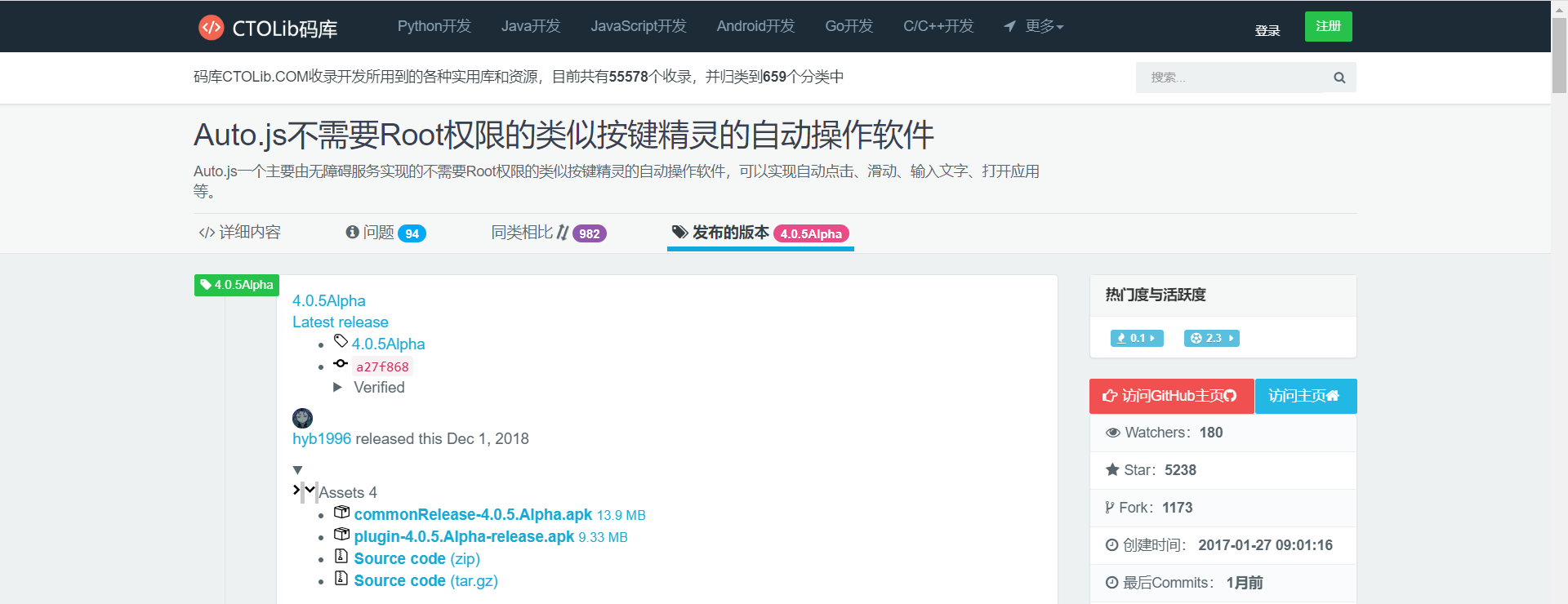Open the Go开发 menu
This screenshot has width=1568, height=604.
[x=849, y=26]
